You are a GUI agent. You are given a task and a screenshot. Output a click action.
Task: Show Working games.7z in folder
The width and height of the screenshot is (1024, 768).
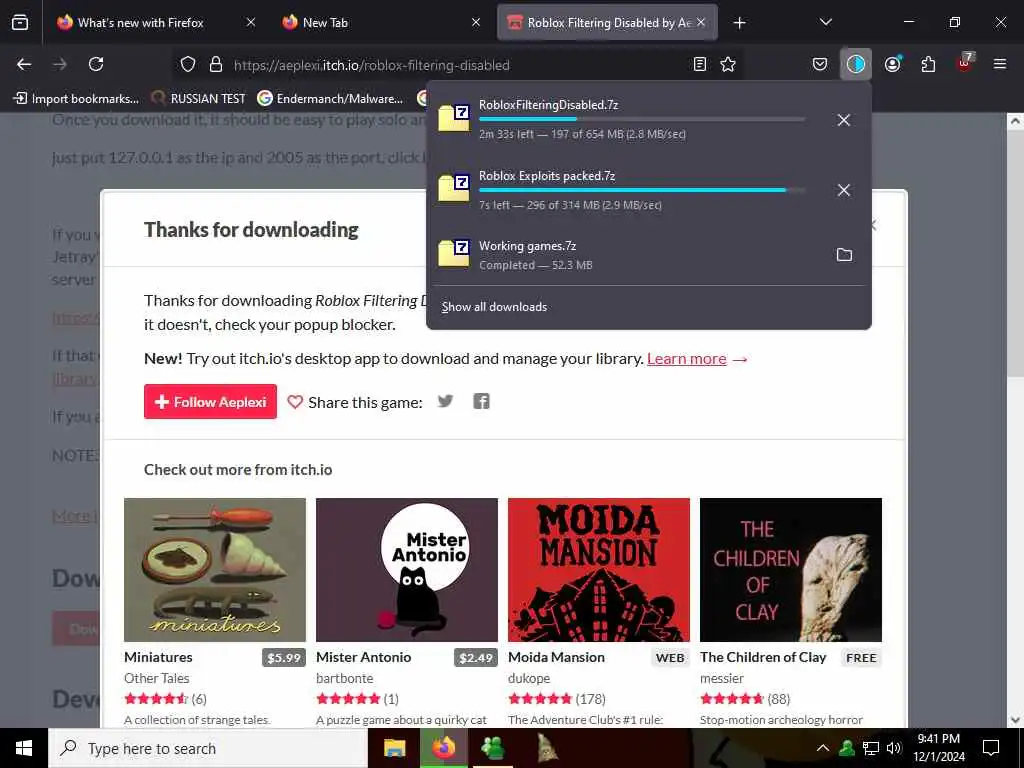point(844,255)
